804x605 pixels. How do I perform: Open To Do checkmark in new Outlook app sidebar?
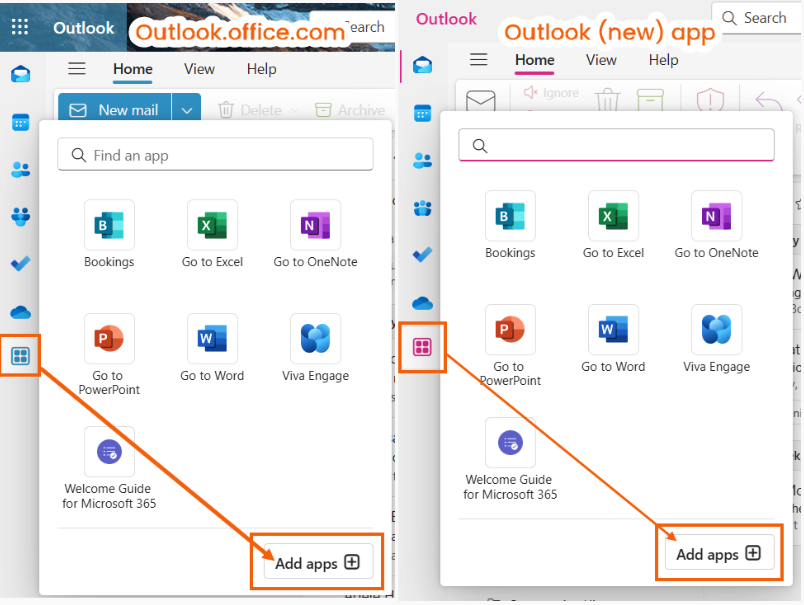423,255
